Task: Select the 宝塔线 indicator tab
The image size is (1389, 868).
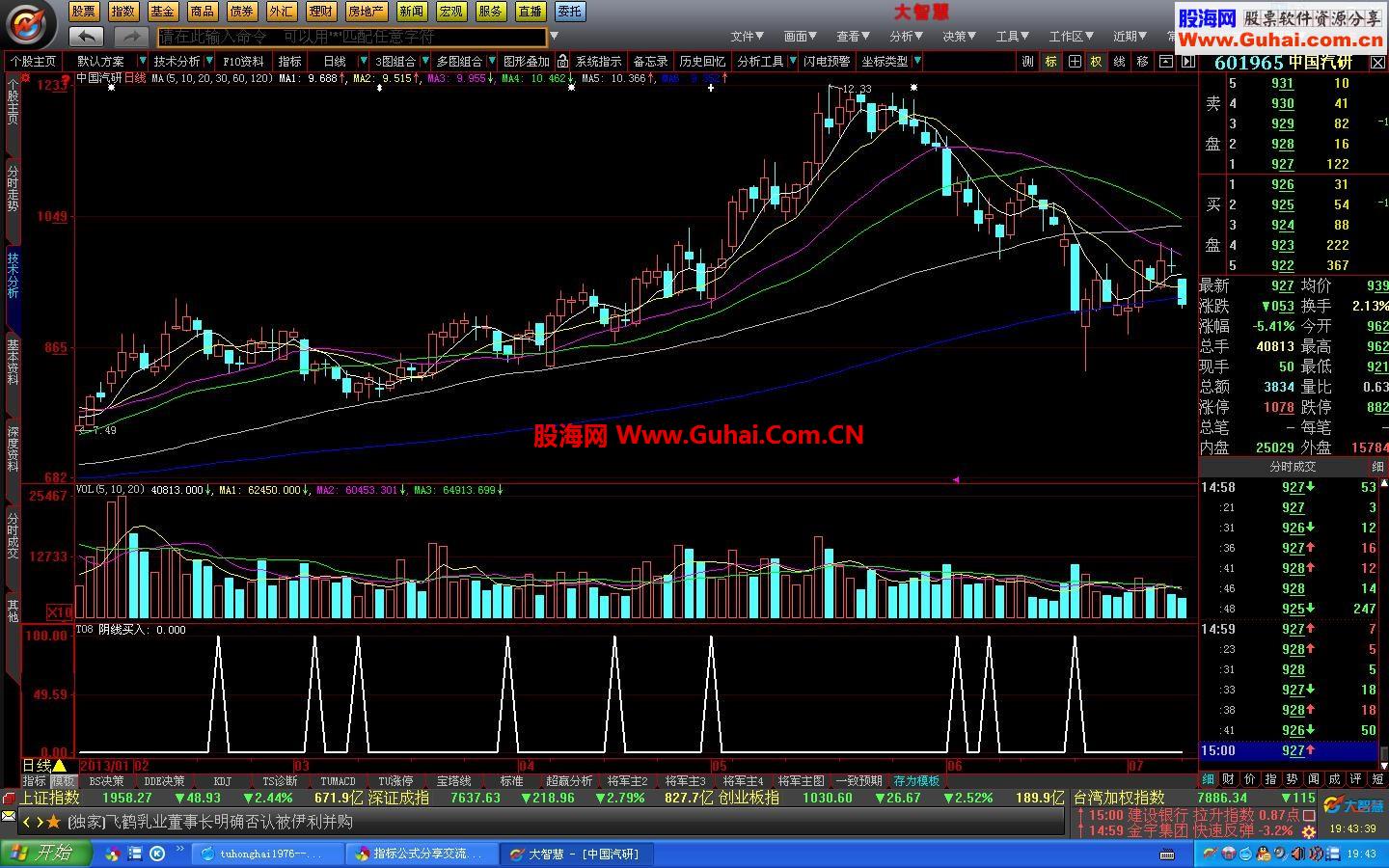Action: tap(454, 781)
